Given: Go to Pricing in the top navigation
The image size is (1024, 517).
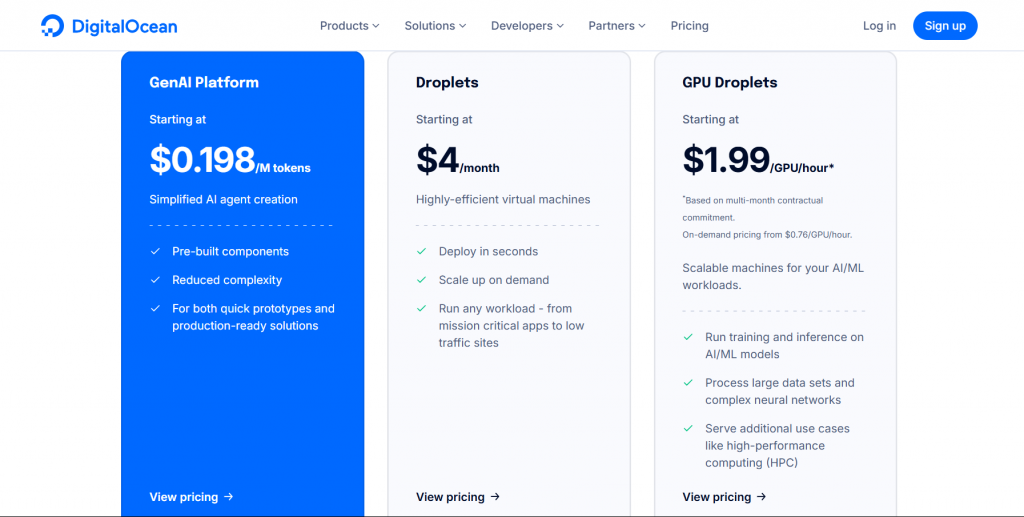Looking at the screenshot, I should click(689, 26).
